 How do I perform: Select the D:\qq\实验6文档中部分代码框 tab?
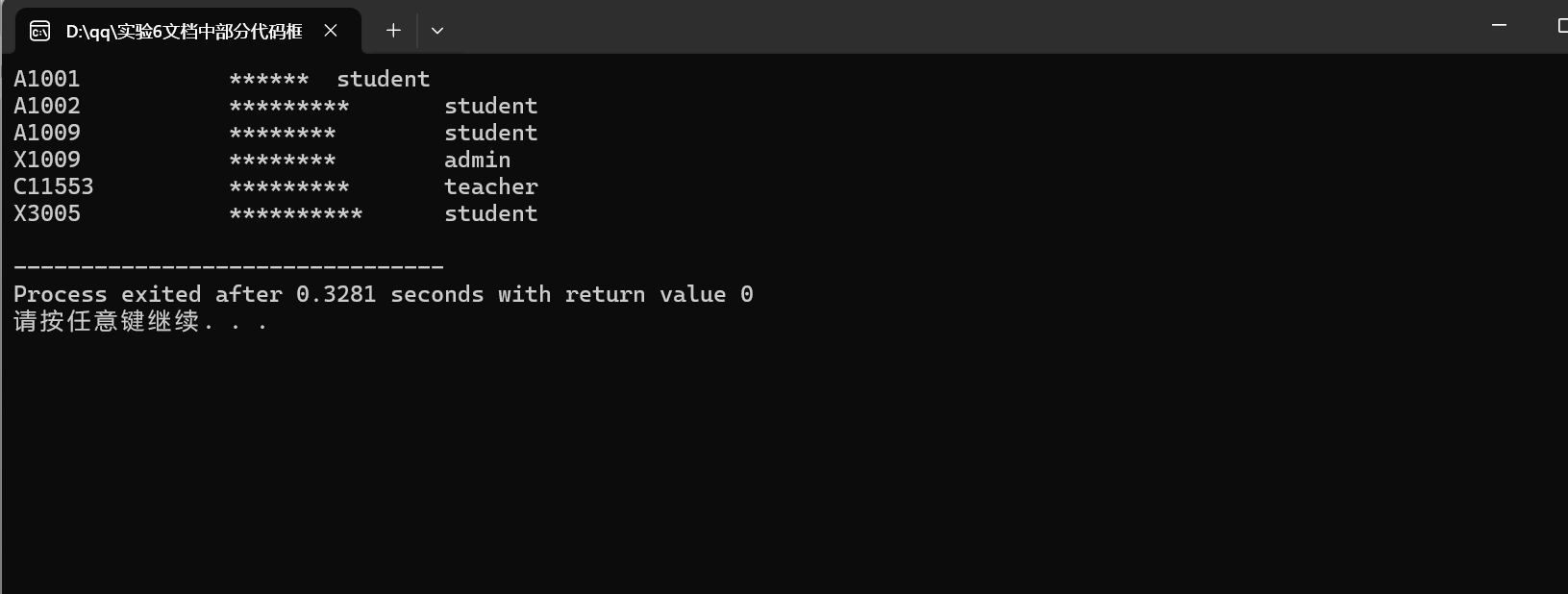point(184,31)
